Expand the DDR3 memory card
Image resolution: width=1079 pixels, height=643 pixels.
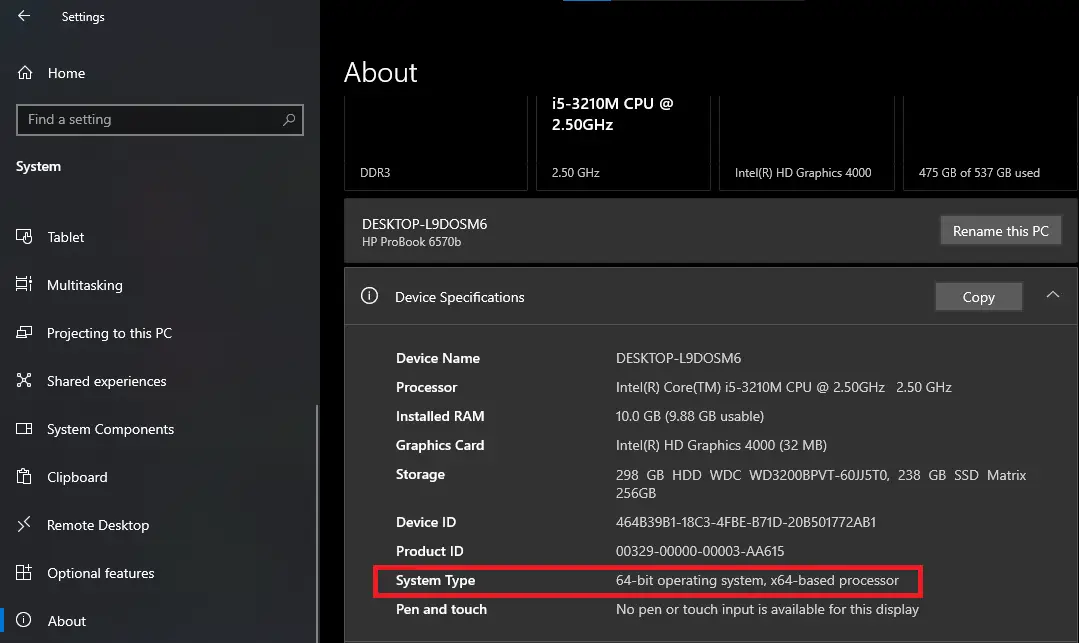(x=435, y=140)
